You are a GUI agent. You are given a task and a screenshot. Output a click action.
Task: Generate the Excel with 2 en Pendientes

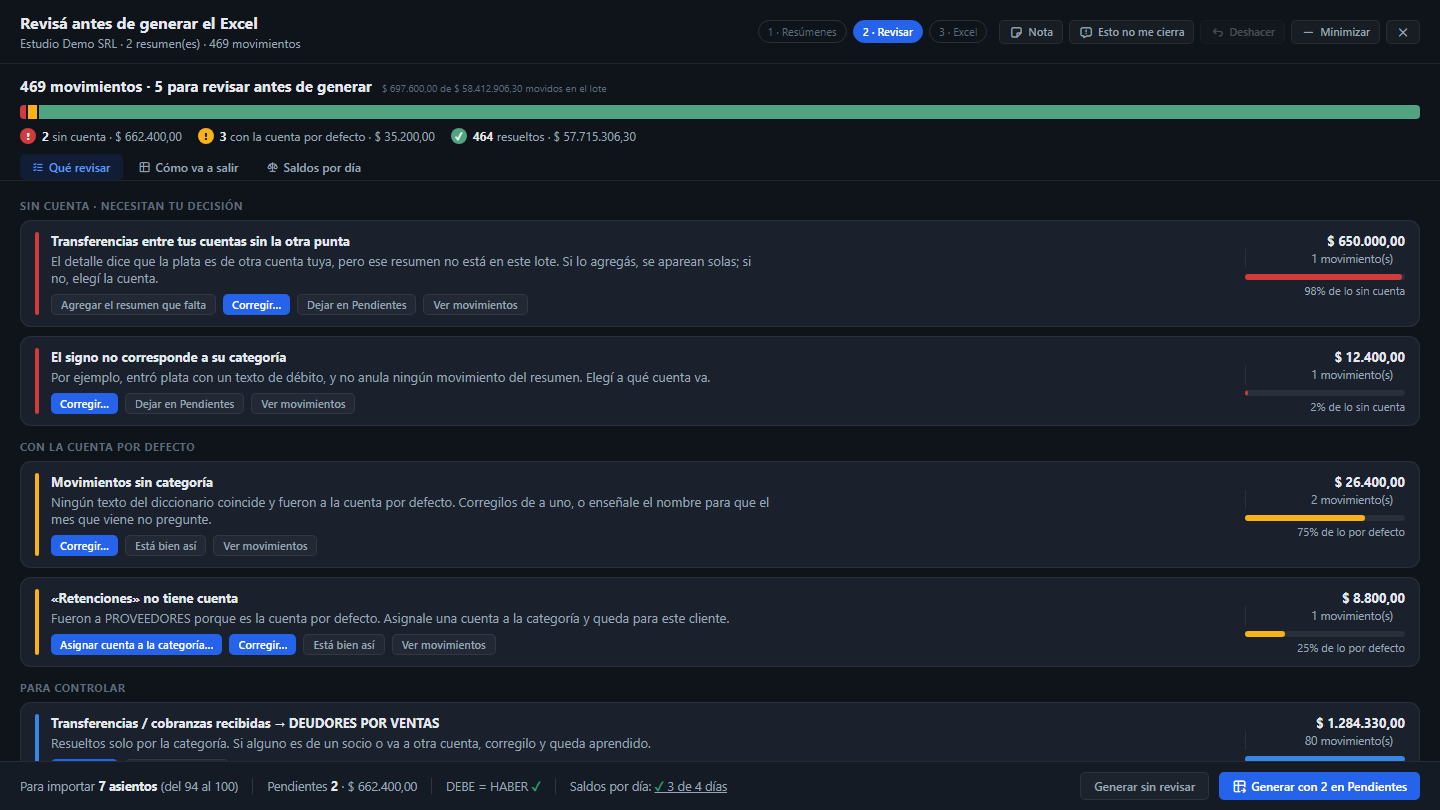point(1319,787)
